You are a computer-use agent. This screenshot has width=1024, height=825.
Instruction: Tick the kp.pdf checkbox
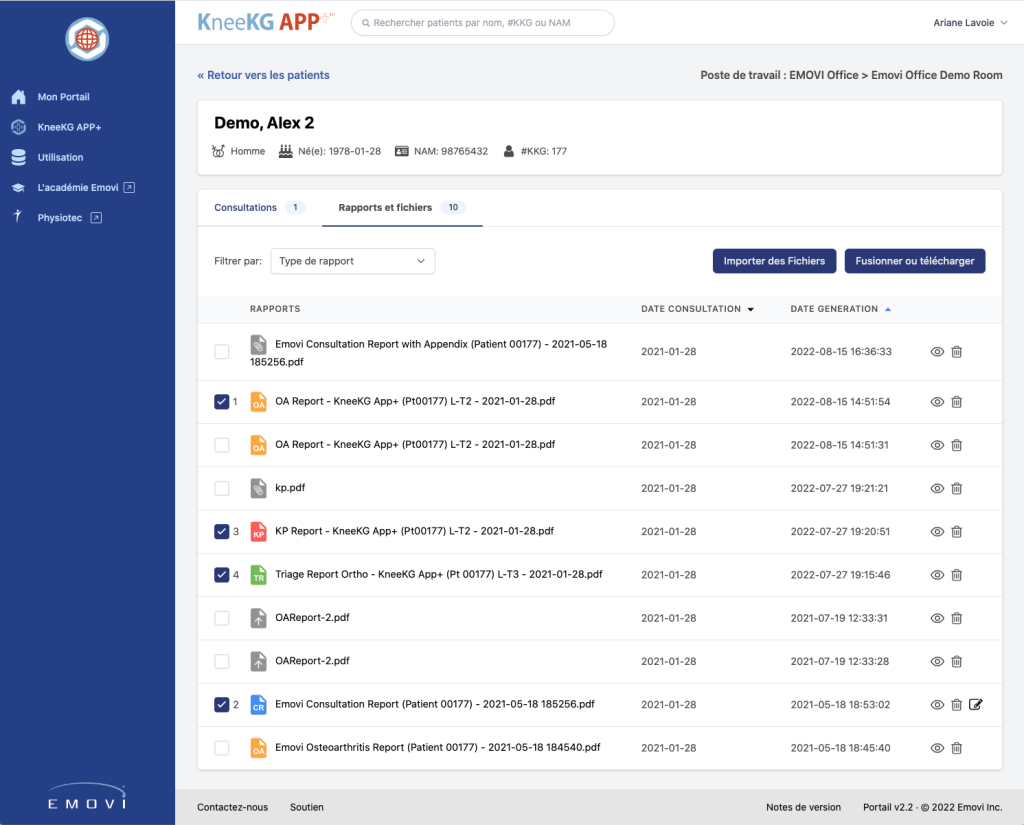tap(222, 488)
